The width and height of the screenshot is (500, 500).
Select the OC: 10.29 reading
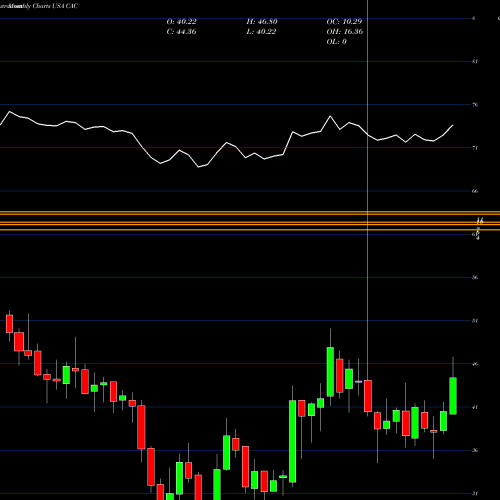pos(344,22)
